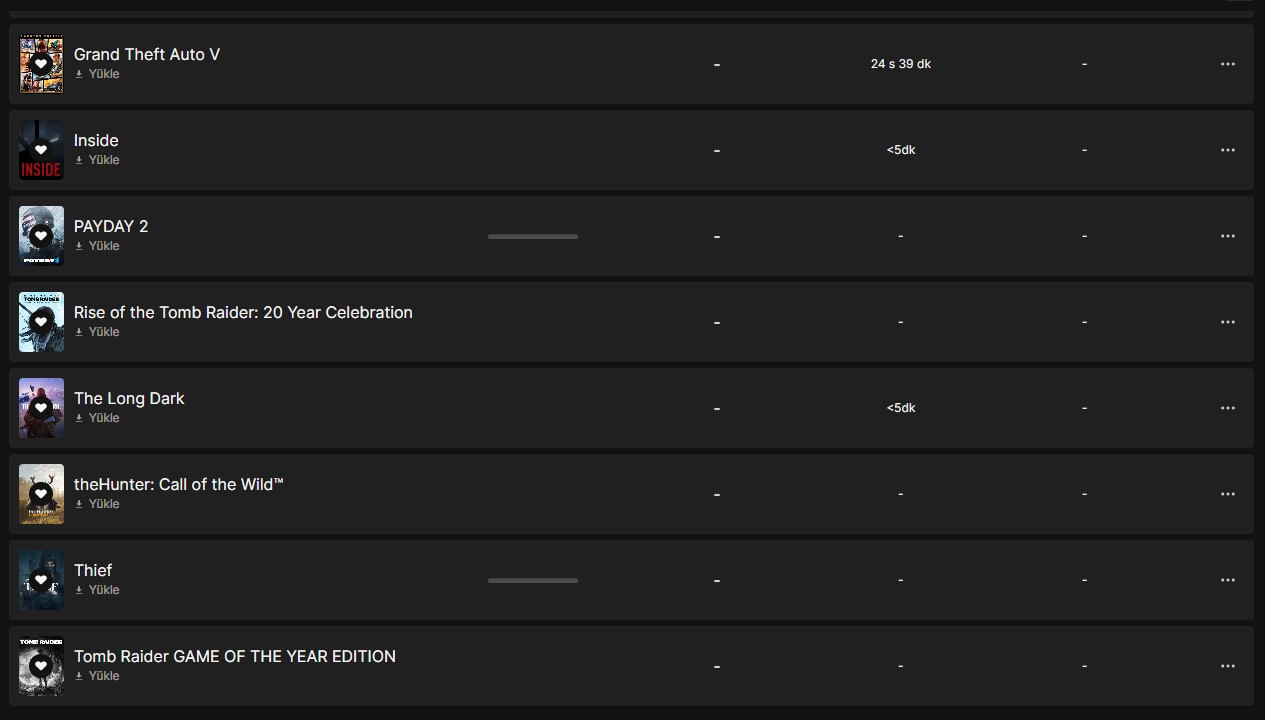Favorite Grand Theft Auto V with heart icon
This screenshot has width=1265, height=720.
click(41, 64)
